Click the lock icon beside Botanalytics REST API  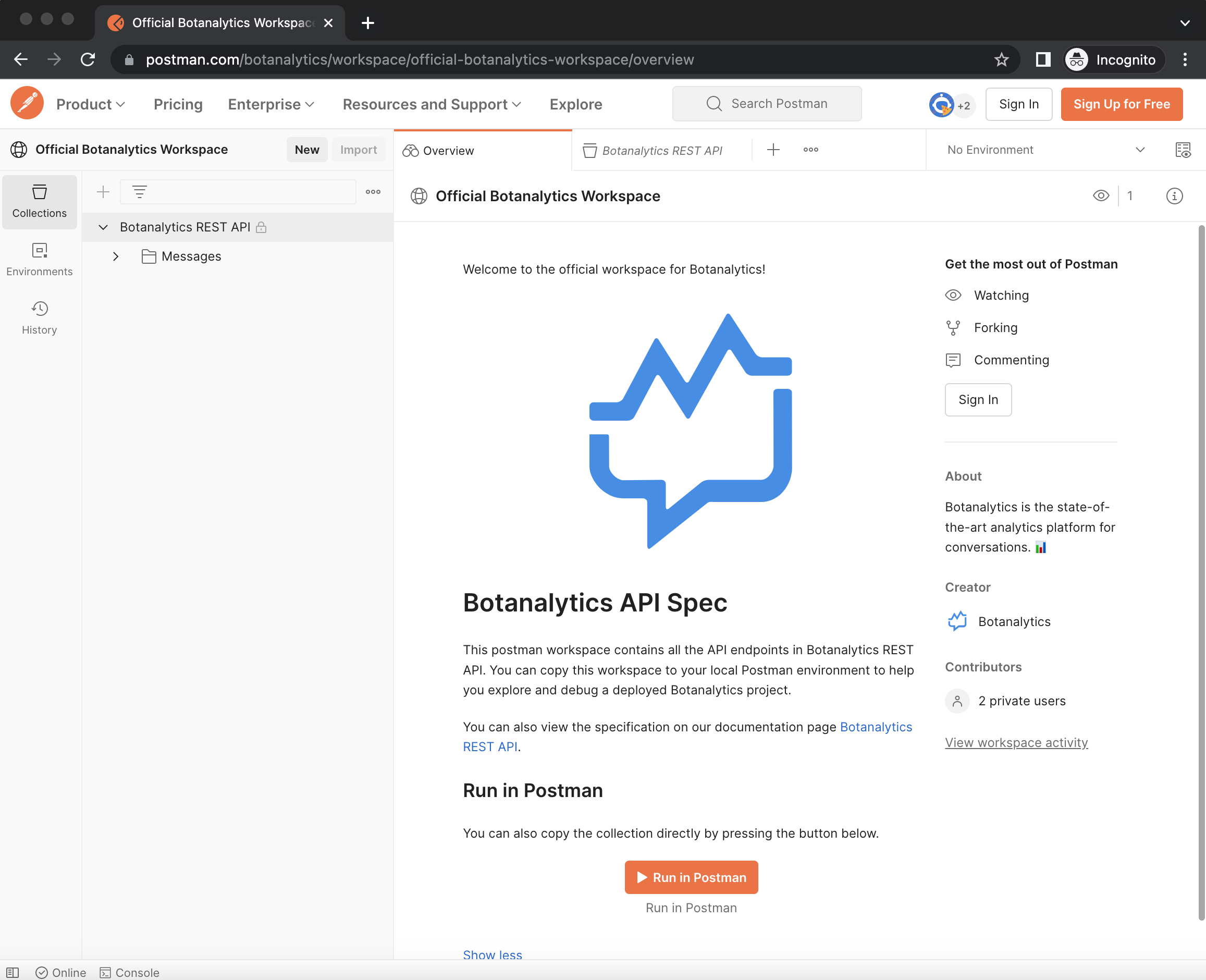[x=261, y=227]
